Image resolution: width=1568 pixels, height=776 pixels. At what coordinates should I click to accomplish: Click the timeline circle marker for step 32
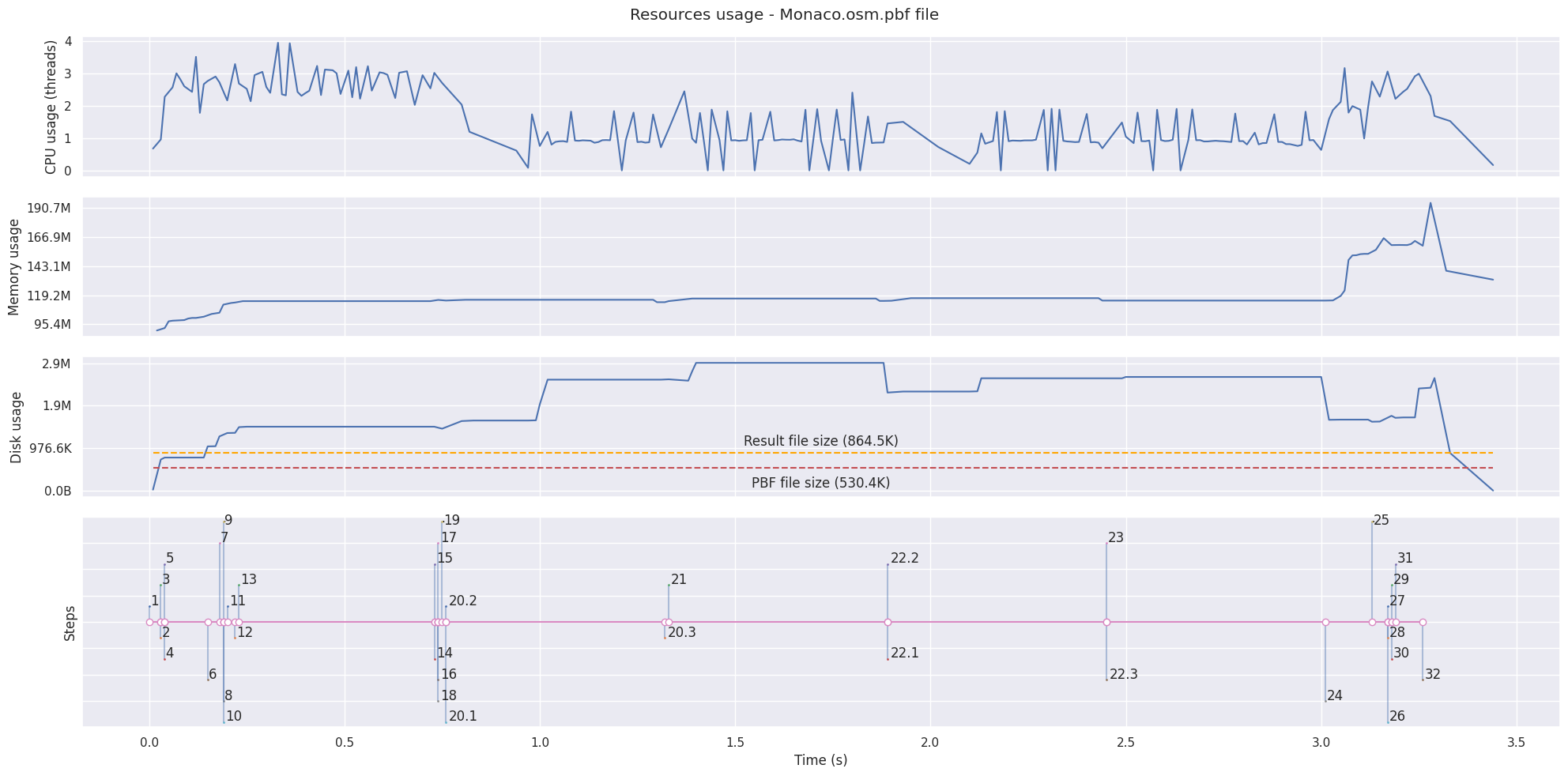tap(1423, 623)
